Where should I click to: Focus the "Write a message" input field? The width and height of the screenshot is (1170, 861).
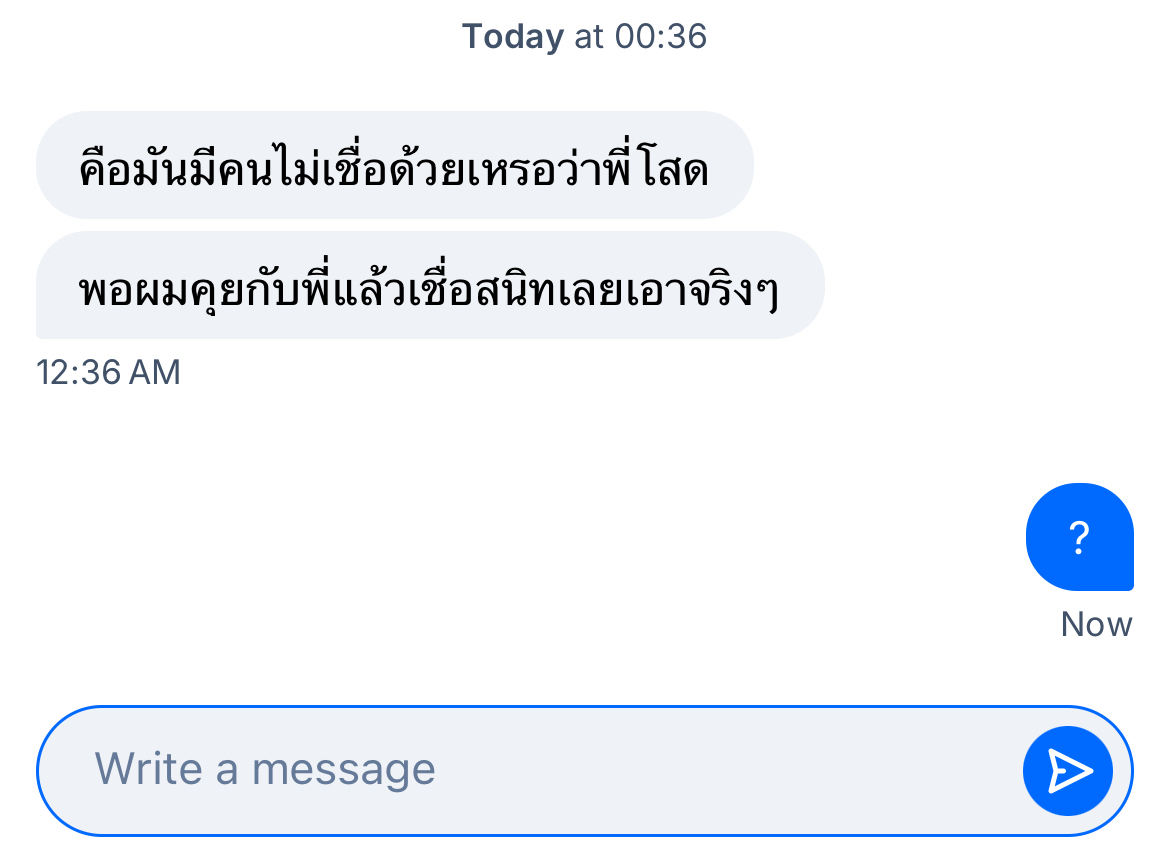coord(520,770)
